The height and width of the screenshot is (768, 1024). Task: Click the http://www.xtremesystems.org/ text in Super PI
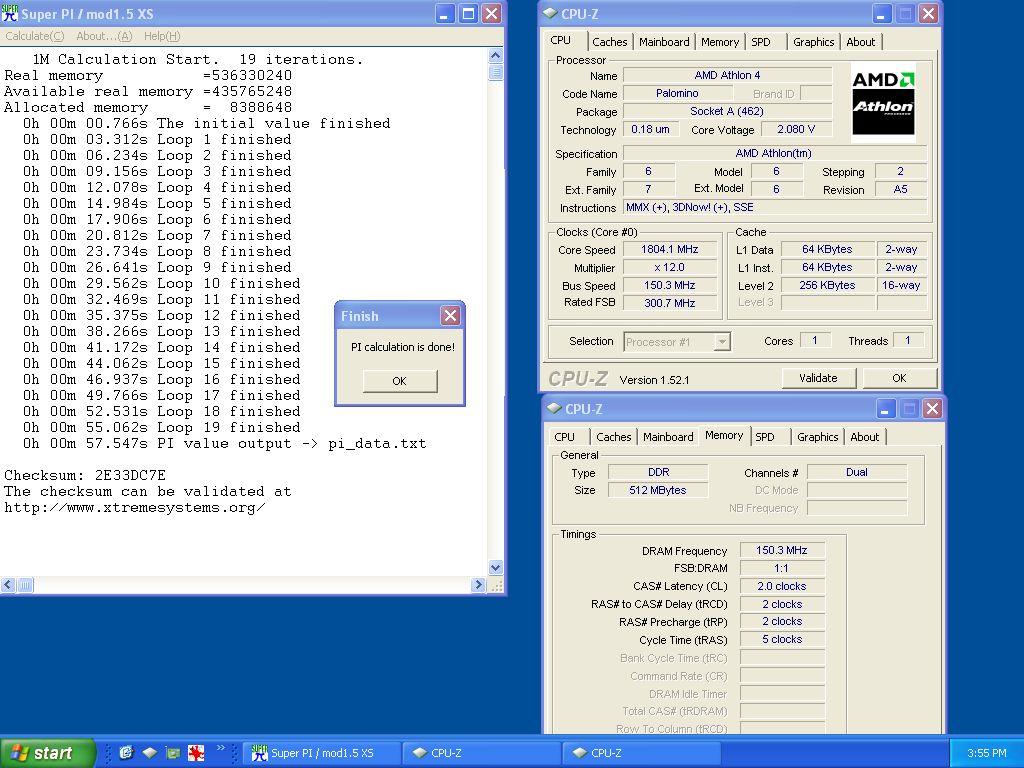[x=135, y=507]
